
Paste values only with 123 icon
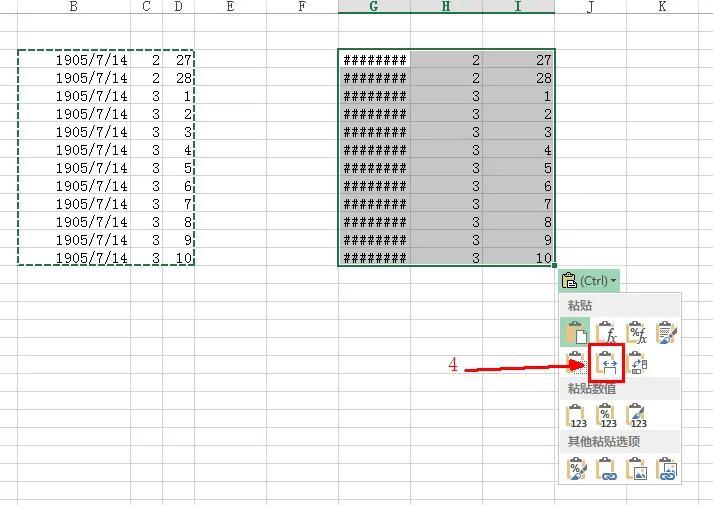click(576, 415)
